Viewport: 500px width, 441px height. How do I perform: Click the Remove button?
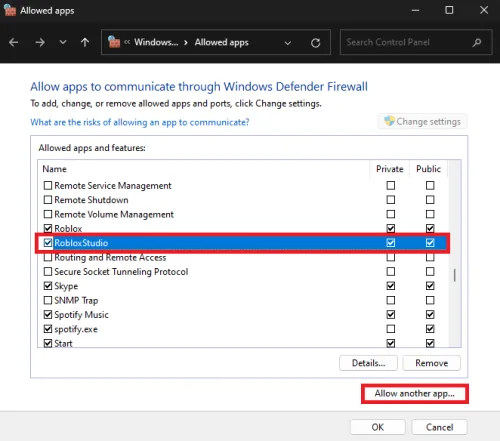pos(432,363)
